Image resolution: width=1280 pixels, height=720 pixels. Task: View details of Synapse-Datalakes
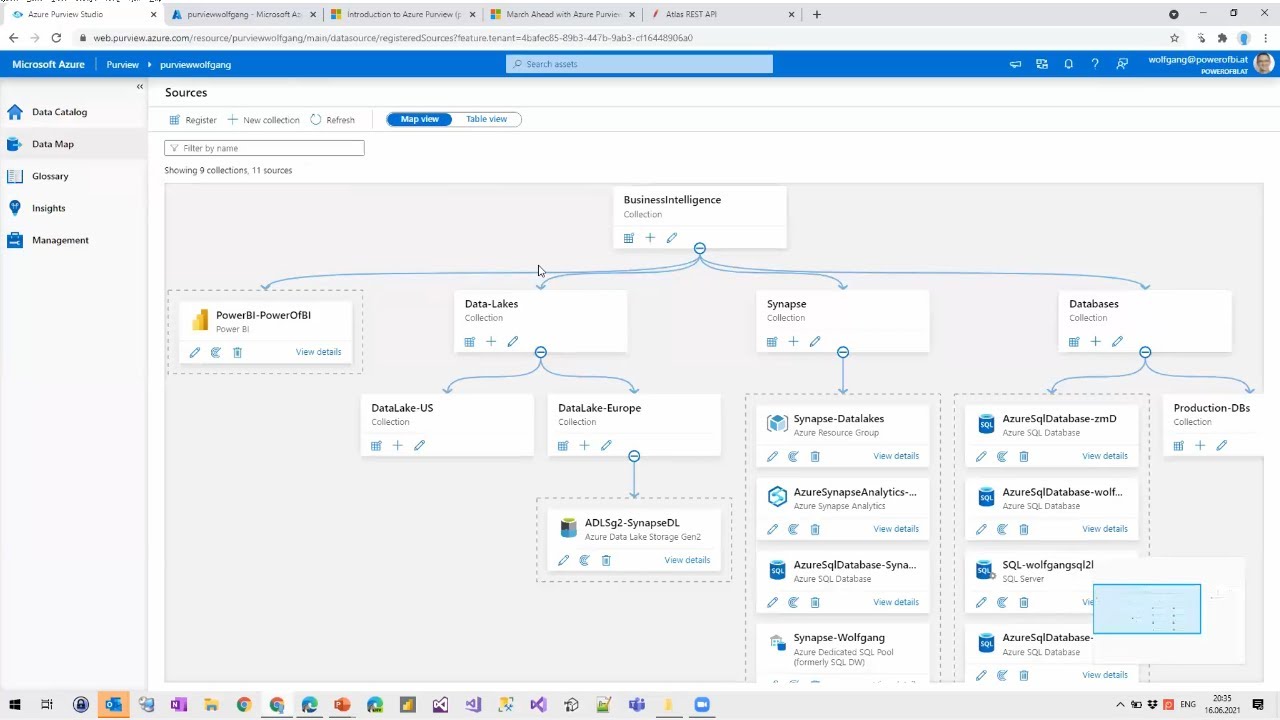[x=896, y=456]
